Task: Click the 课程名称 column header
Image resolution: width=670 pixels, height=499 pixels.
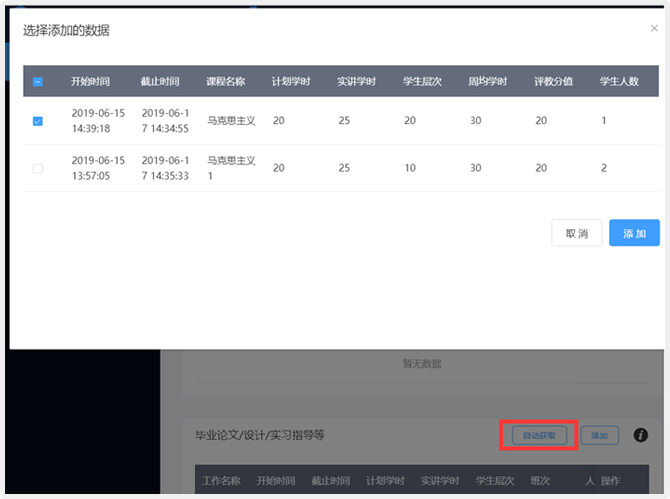Action: click(x=226, y=81)
